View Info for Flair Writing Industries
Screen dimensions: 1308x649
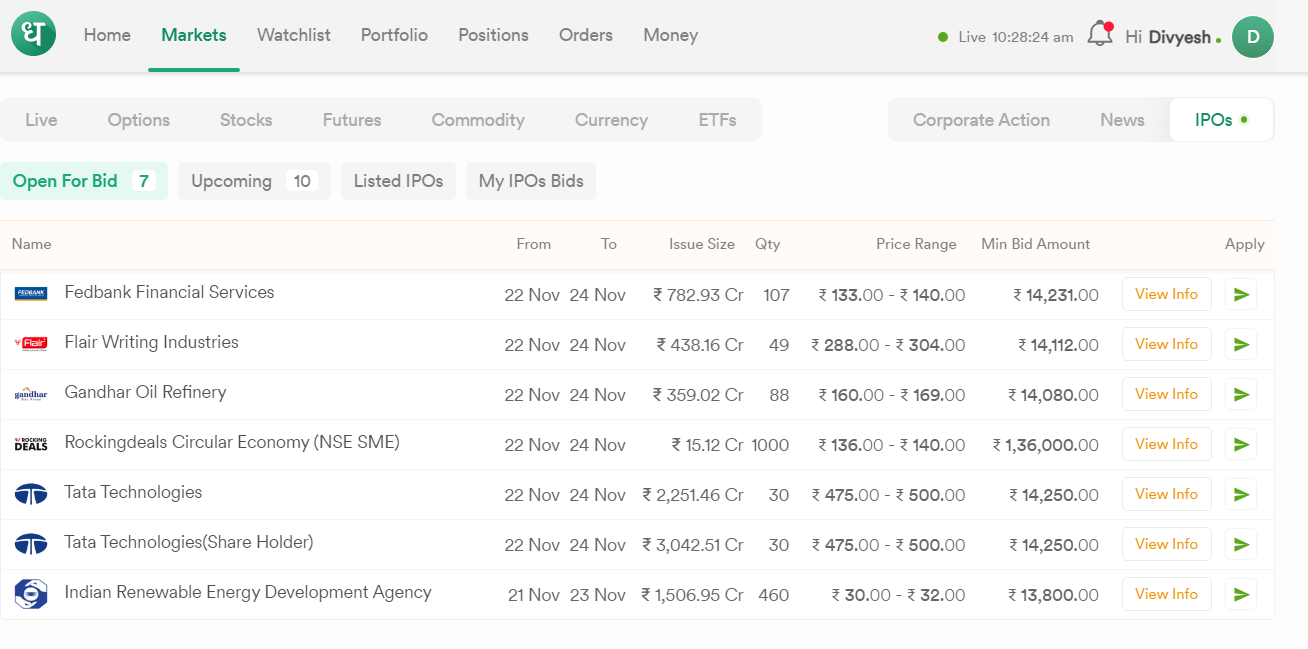[x=1166, y=344]
